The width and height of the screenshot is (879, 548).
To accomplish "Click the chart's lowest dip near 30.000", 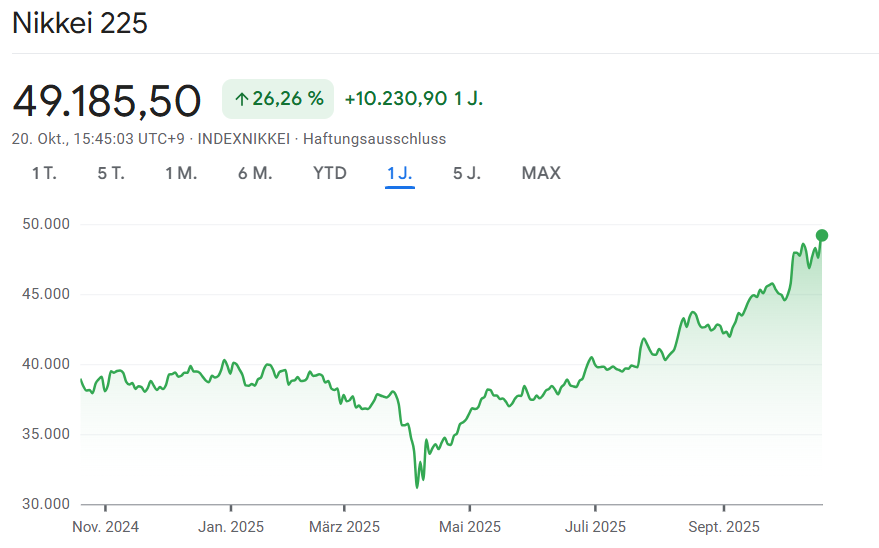I will pyautogui.click(x=417, y=486).
